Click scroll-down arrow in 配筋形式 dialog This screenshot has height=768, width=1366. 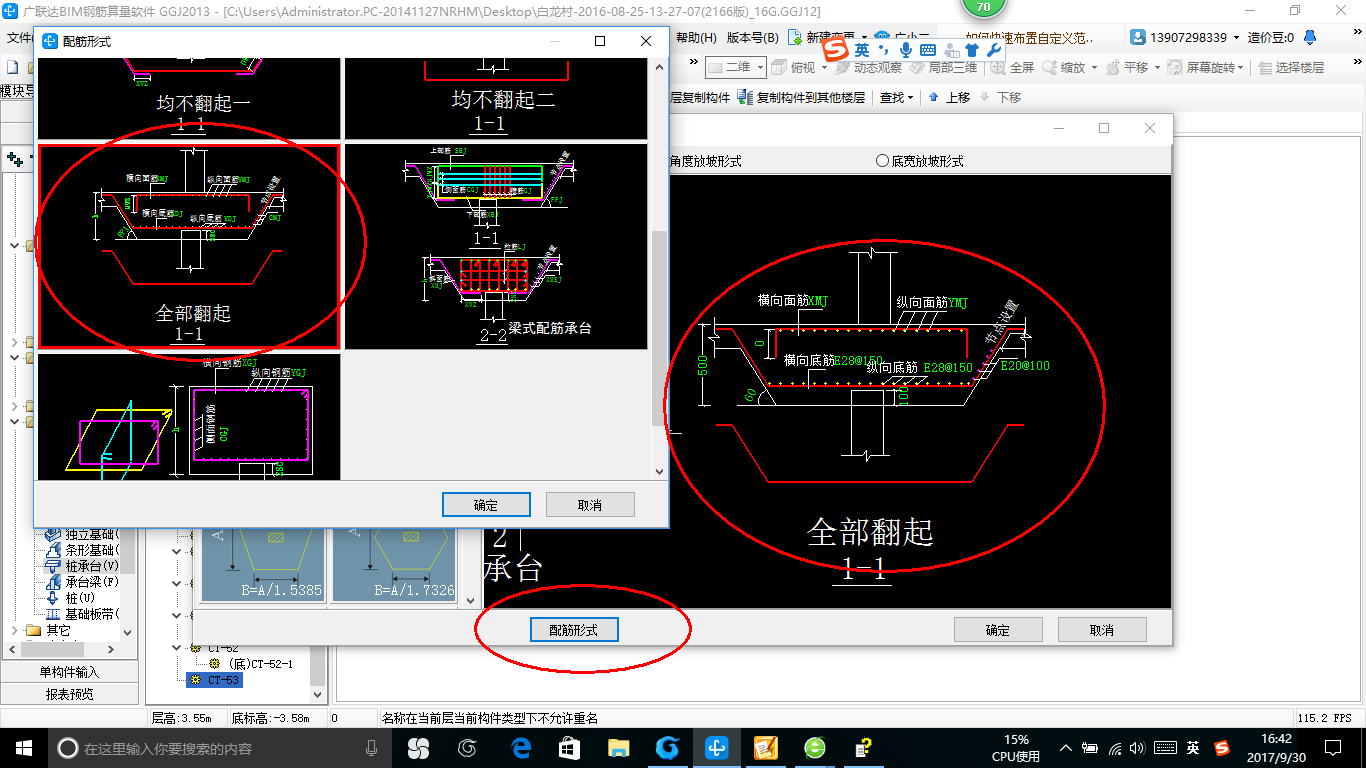[659, 471]
